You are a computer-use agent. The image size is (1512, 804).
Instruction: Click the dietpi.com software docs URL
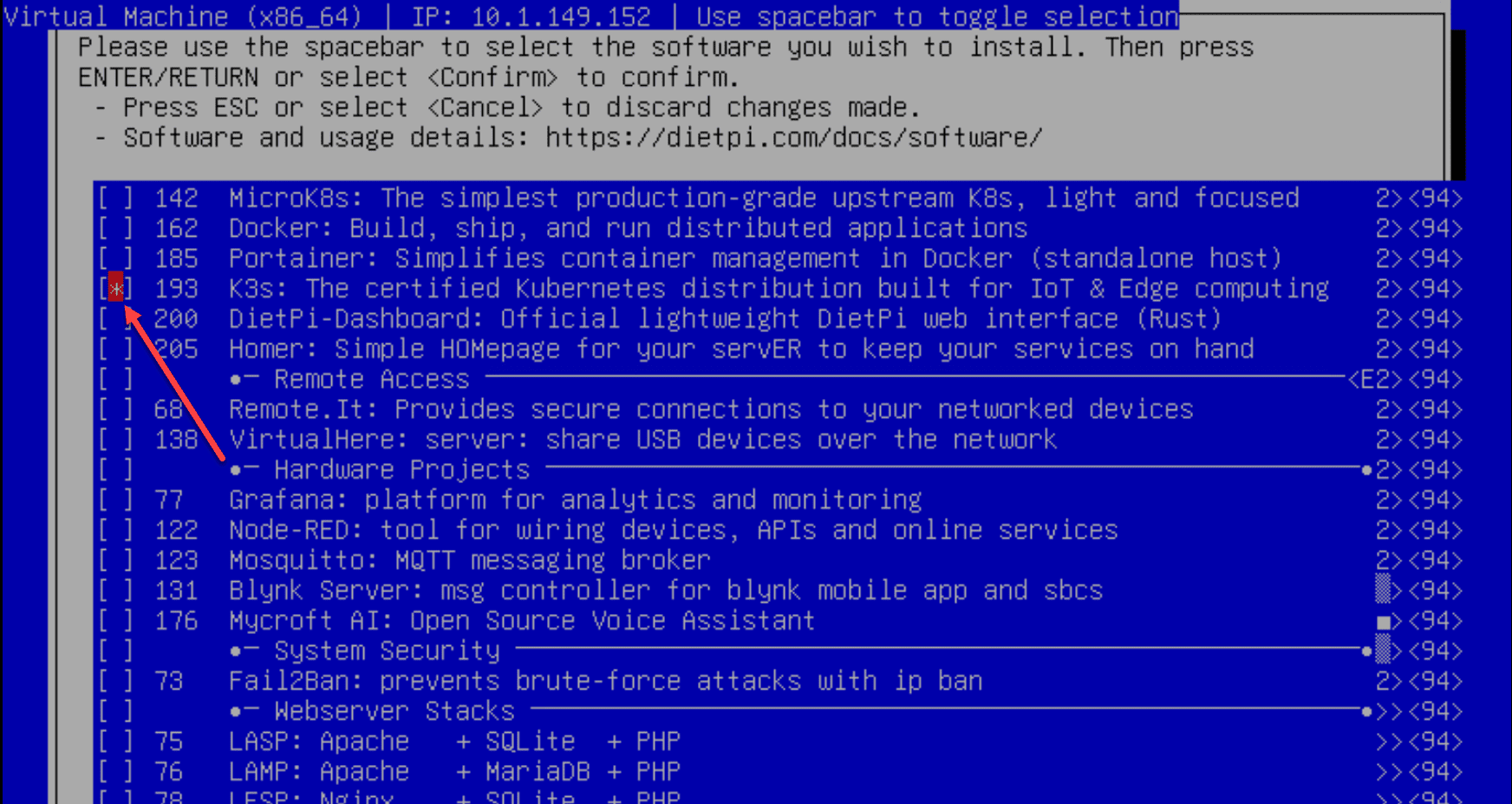coord(793,138)
